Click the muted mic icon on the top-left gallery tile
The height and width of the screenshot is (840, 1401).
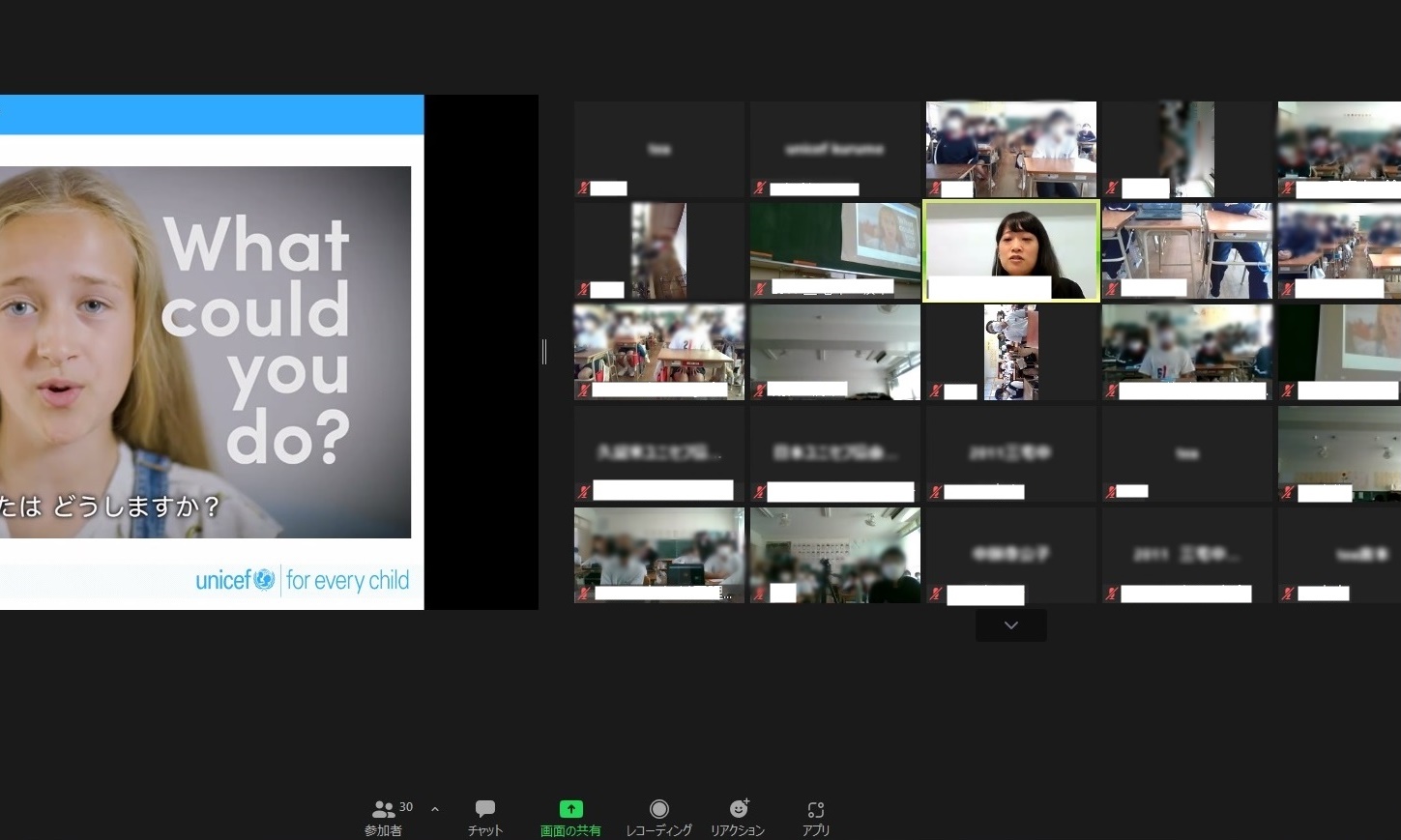click(x=583, y=188)
